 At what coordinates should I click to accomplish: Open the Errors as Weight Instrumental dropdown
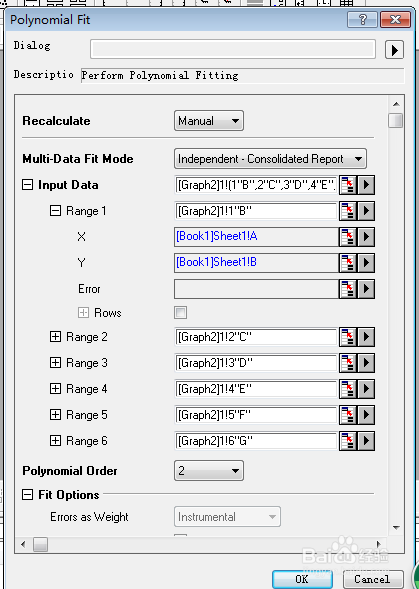tap(227, 517)
